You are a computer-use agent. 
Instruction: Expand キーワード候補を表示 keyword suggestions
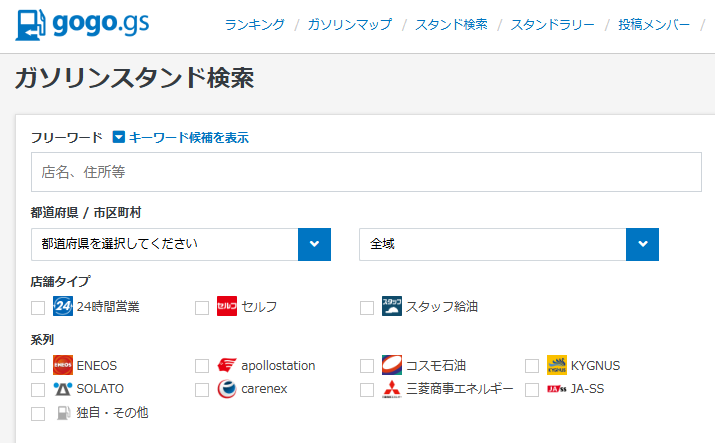pyautogui.click(x=180, y=138)
